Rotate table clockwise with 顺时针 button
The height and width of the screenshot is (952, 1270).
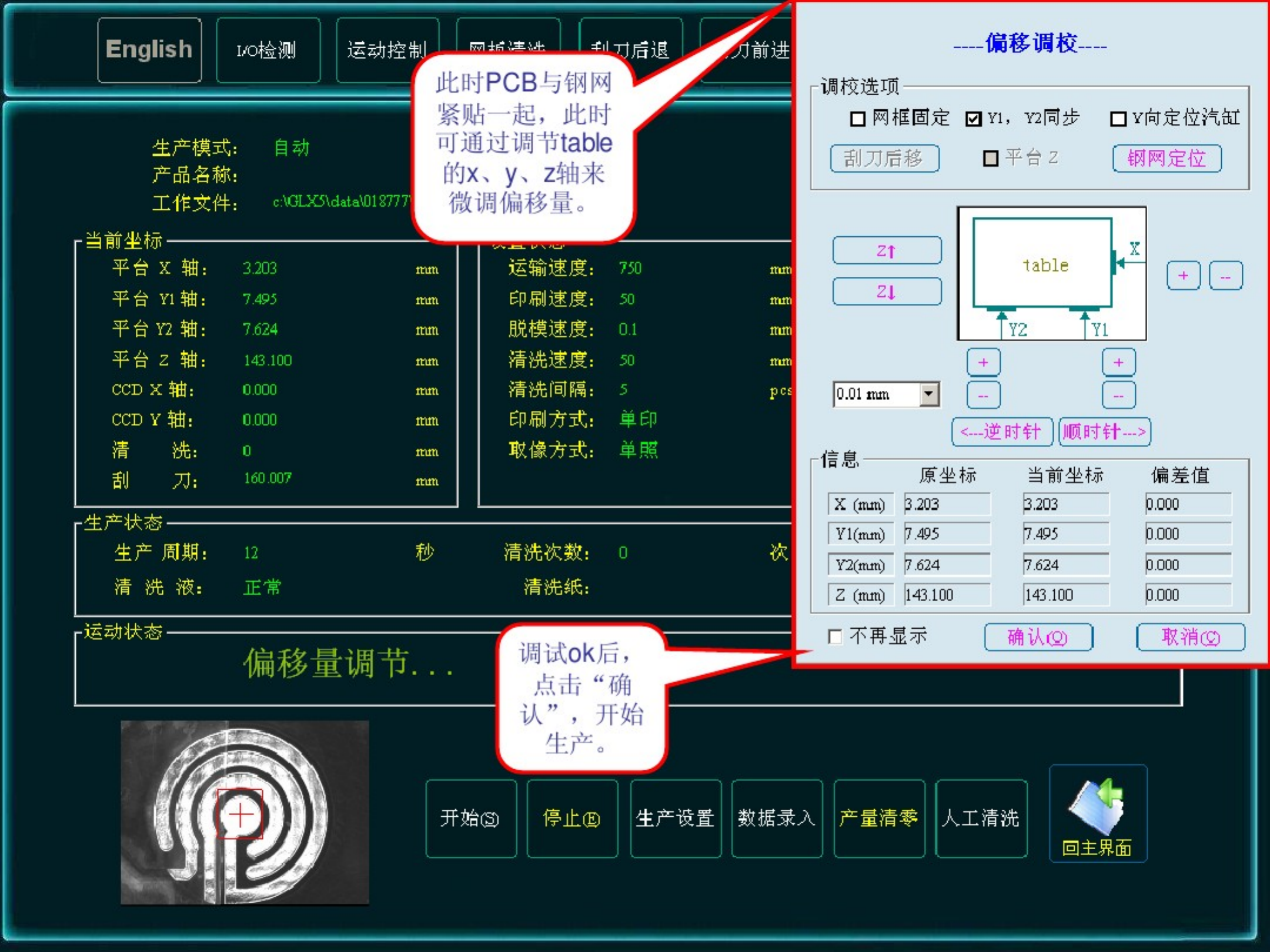[1104, 433]
